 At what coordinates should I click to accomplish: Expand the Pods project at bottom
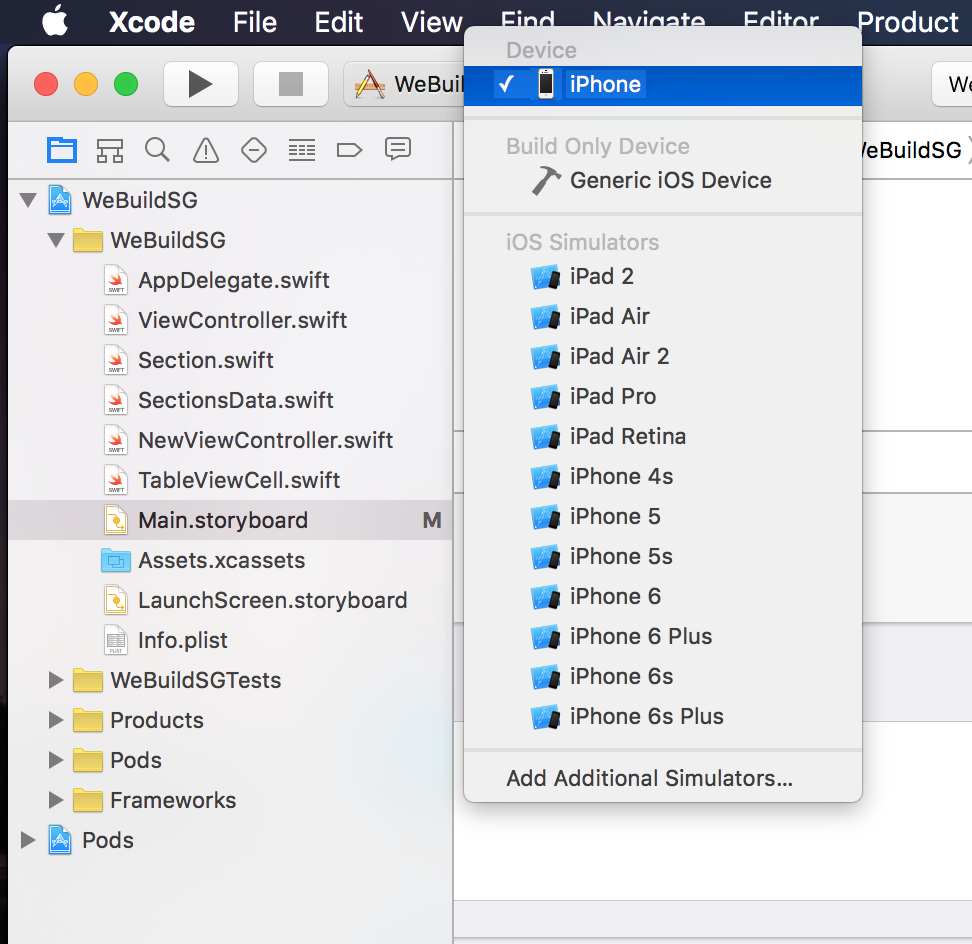pyautogui.click(x=28, y=840)
